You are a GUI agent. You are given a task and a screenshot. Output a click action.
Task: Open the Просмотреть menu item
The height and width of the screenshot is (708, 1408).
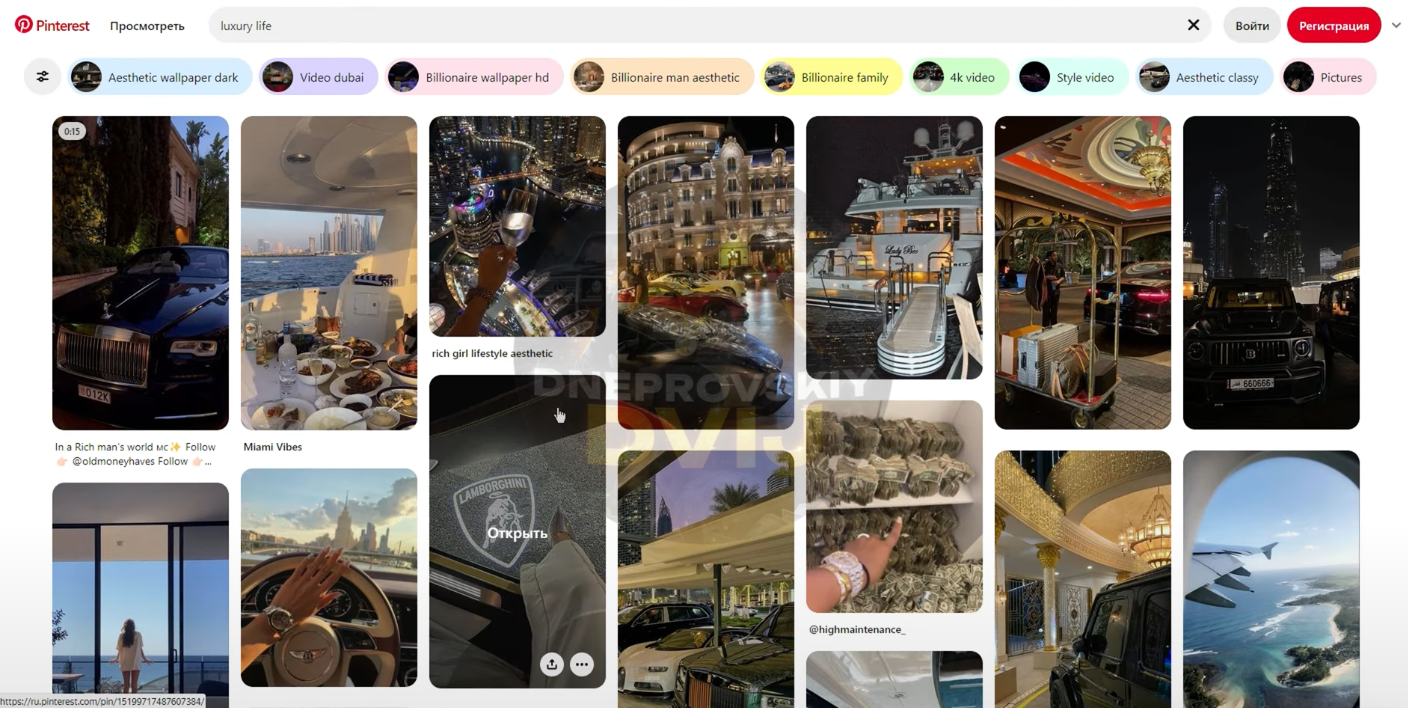[x=147, y=26]
